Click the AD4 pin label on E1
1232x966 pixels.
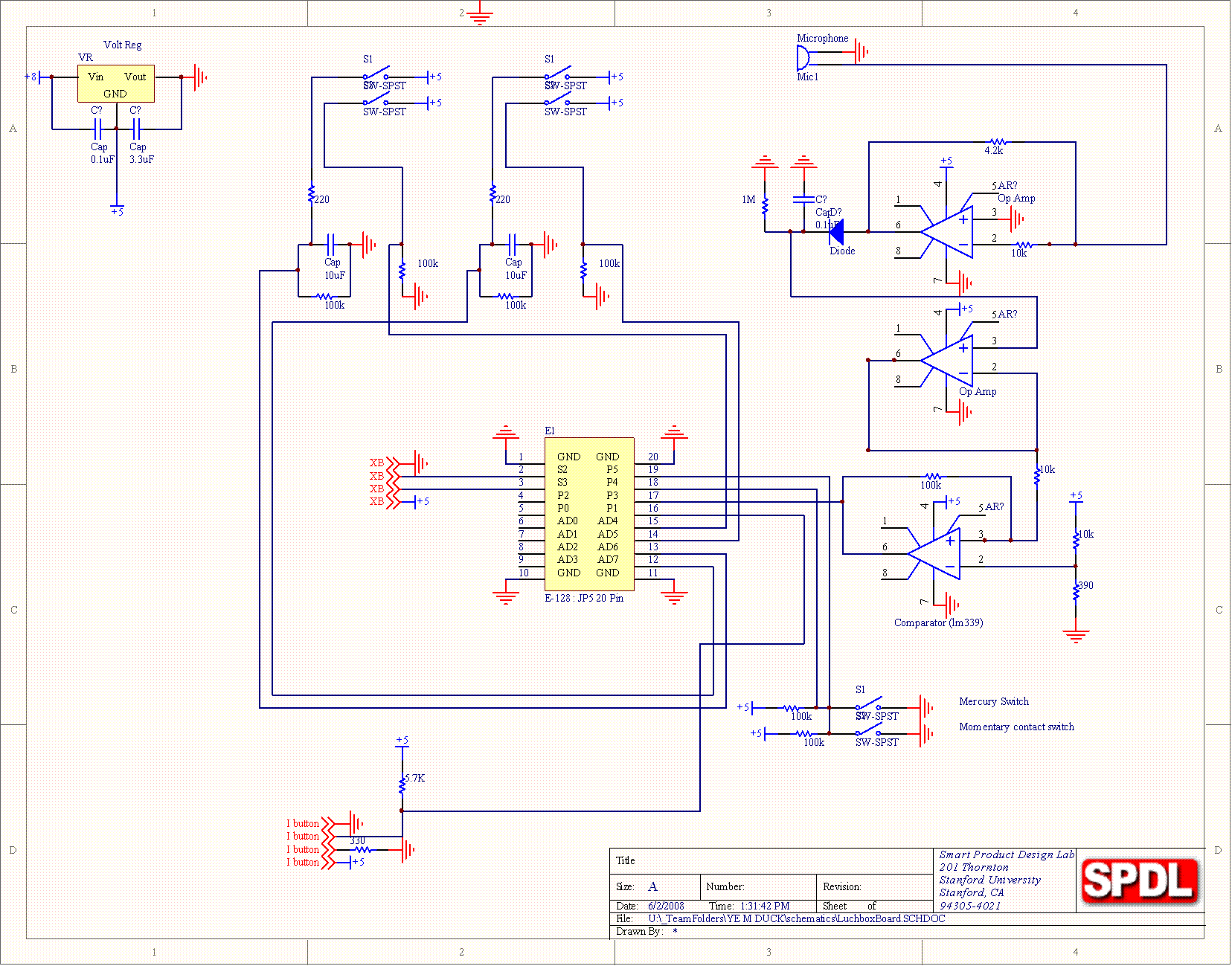(607, 521)
